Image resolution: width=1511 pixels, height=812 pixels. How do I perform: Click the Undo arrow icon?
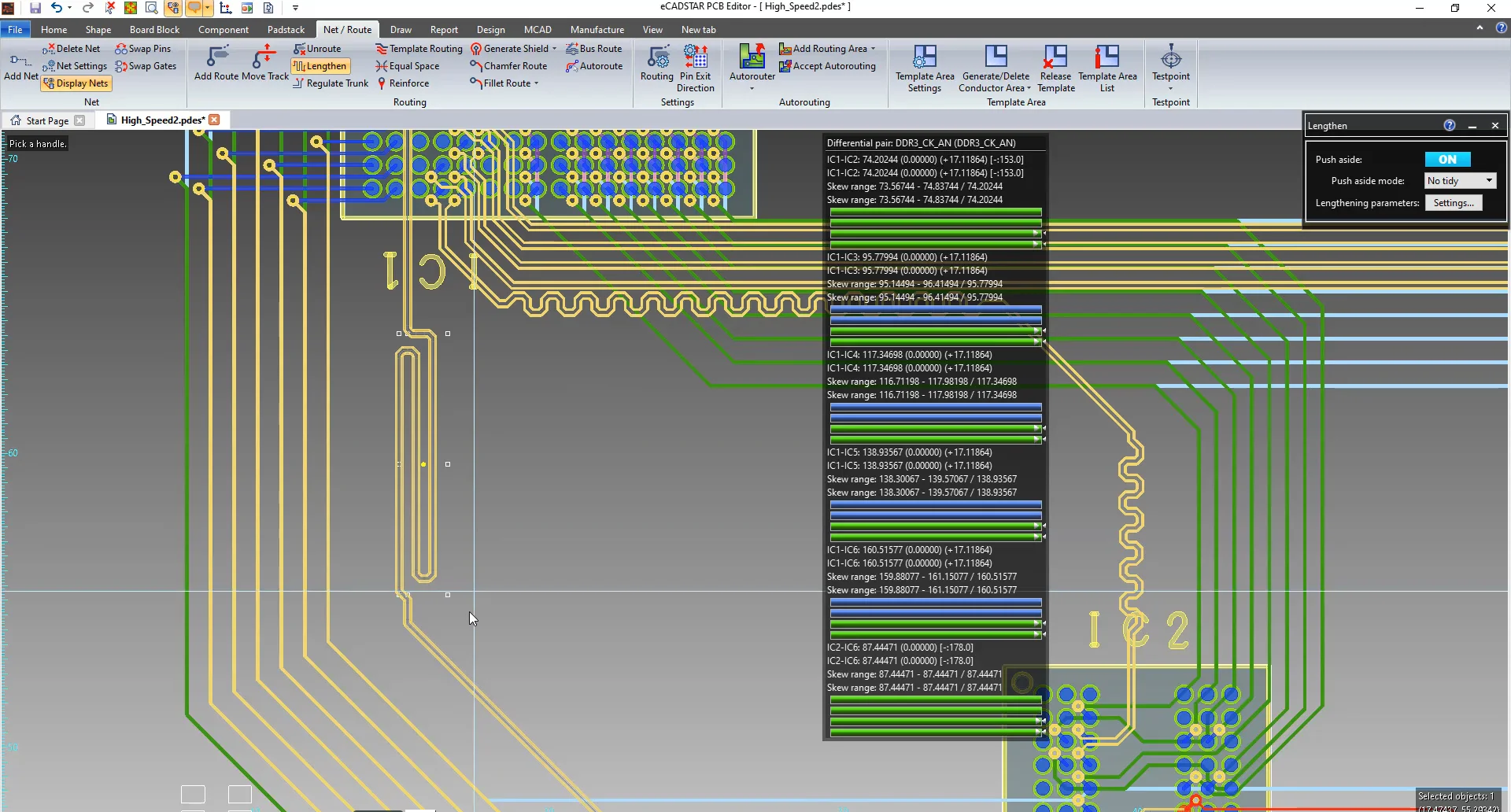tap(57, 8)
